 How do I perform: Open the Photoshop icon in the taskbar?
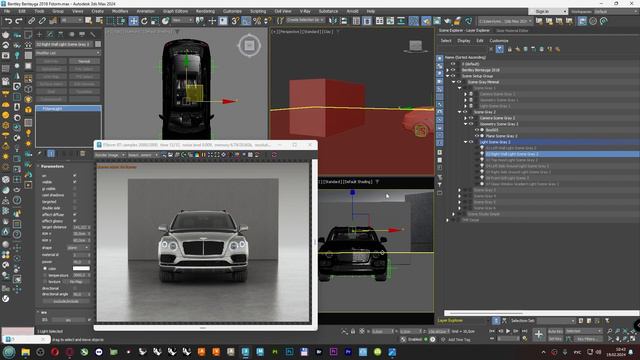289,352
